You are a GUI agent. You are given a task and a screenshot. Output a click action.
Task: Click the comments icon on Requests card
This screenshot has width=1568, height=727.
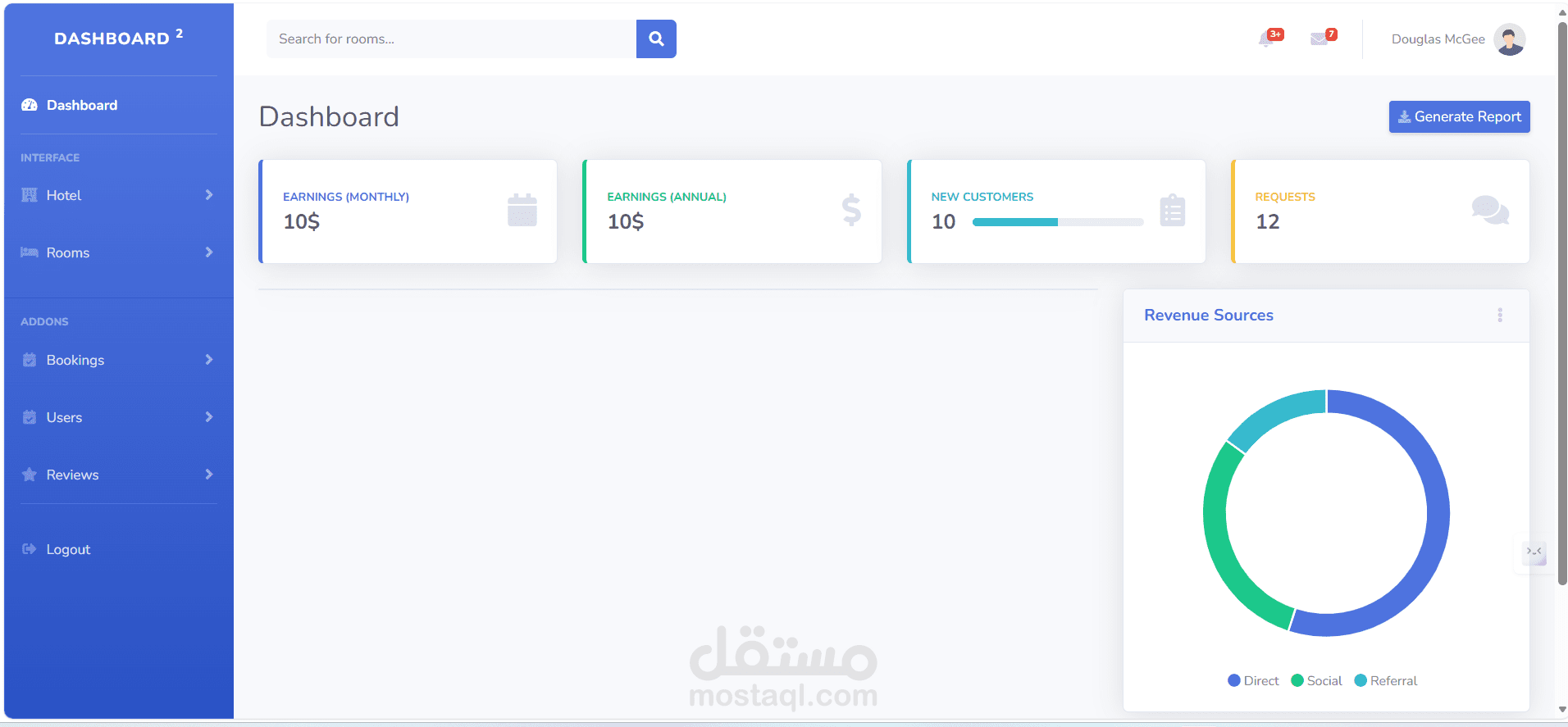[1490, 210]
